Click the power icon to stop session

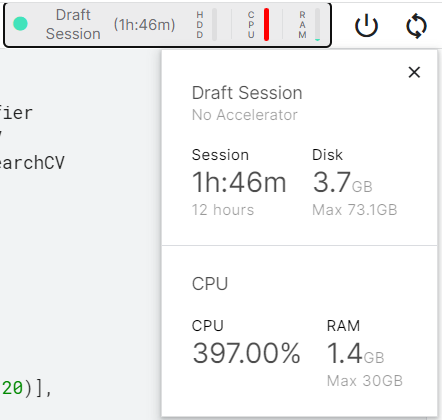tap(366, 26)
